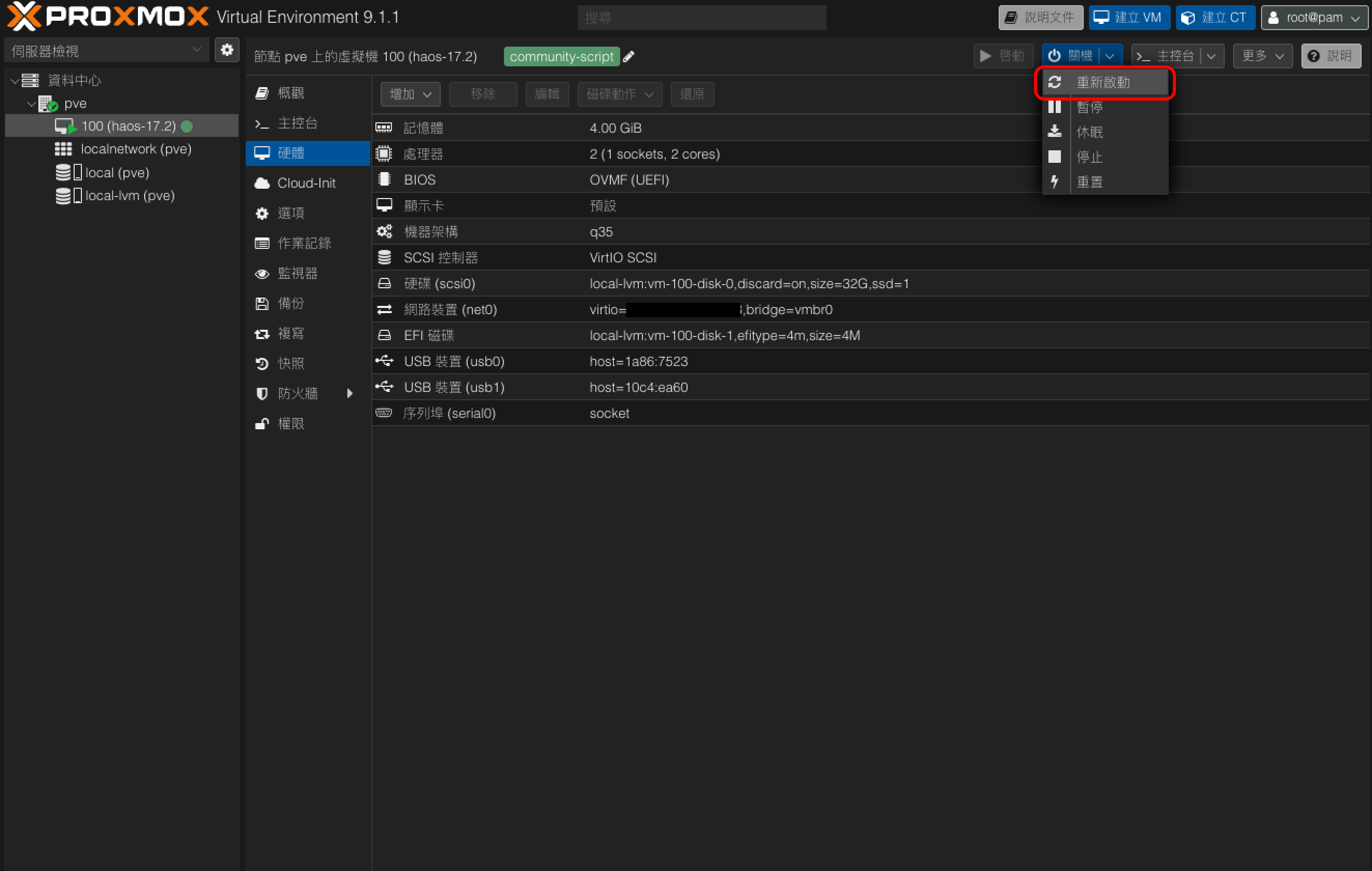Select 停止 stop option
This screenshot has width=1372, height=871.
click(1104, 157)
